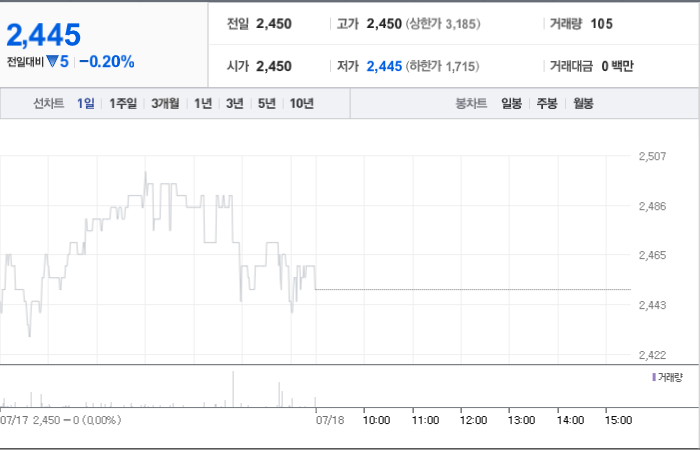Click the down-arrow change indicator 5
700x450 pixels.
[58, 62]
